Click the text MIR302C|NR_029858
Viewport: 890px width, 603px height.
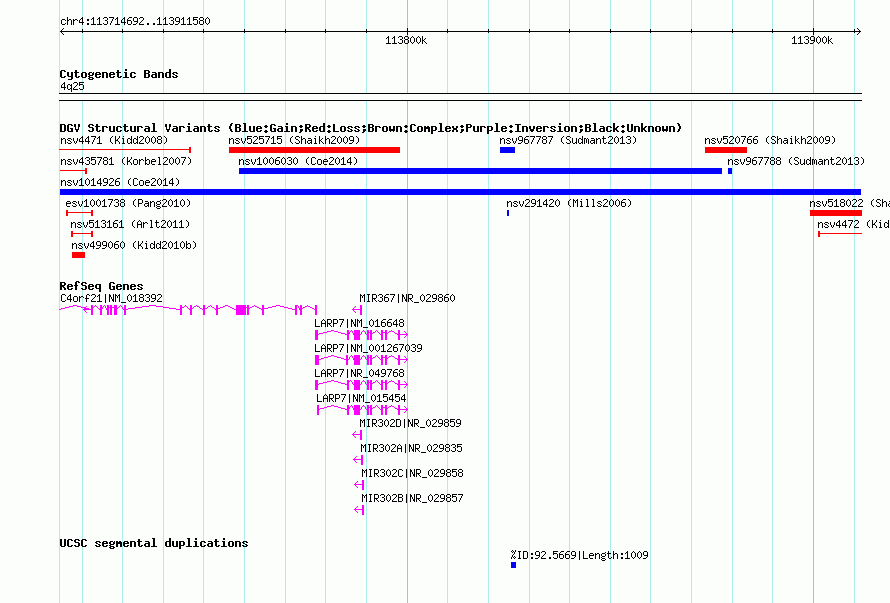point(412,473)
